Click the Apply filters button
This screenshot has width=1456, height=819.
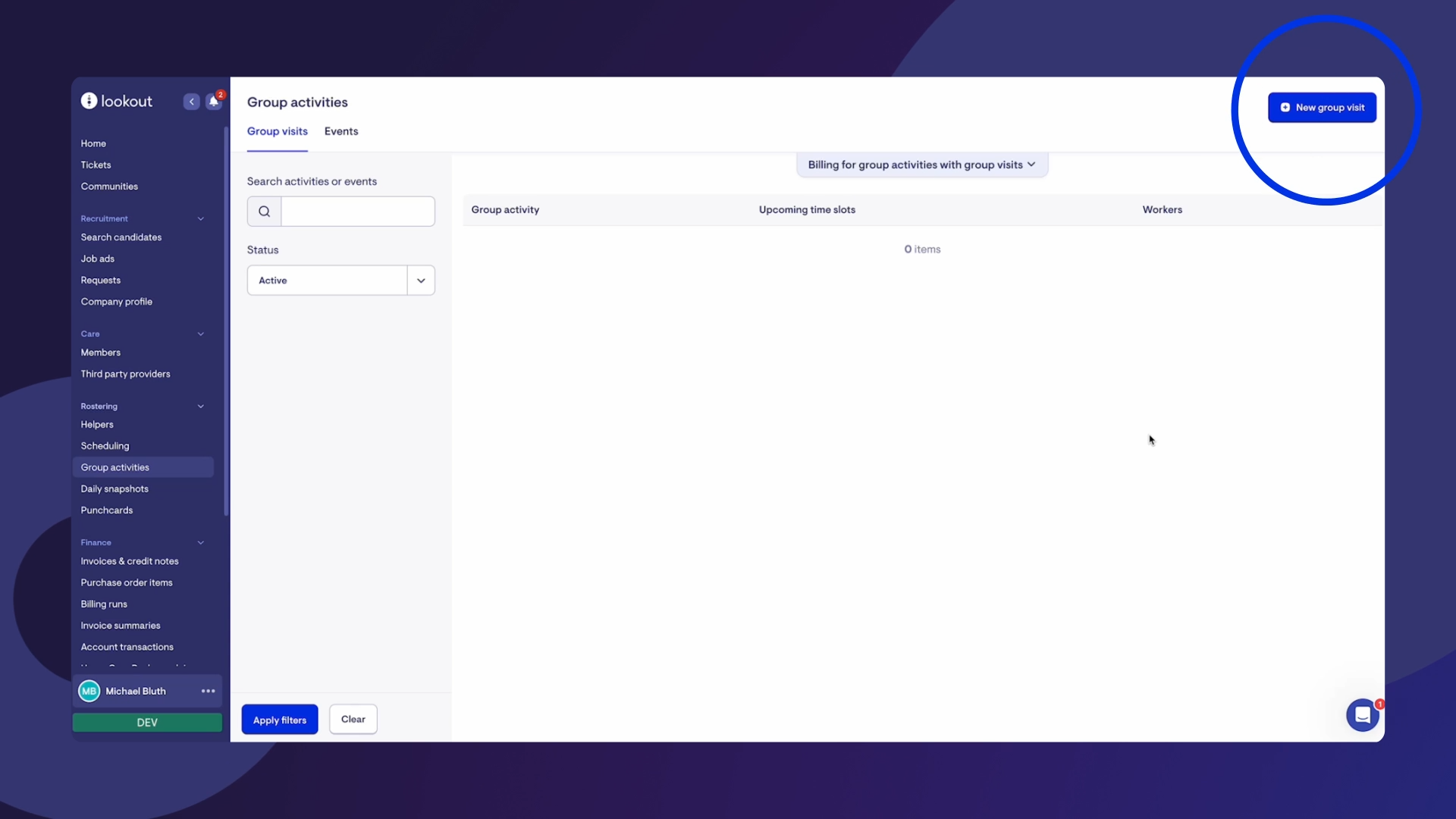click(280, 720)
